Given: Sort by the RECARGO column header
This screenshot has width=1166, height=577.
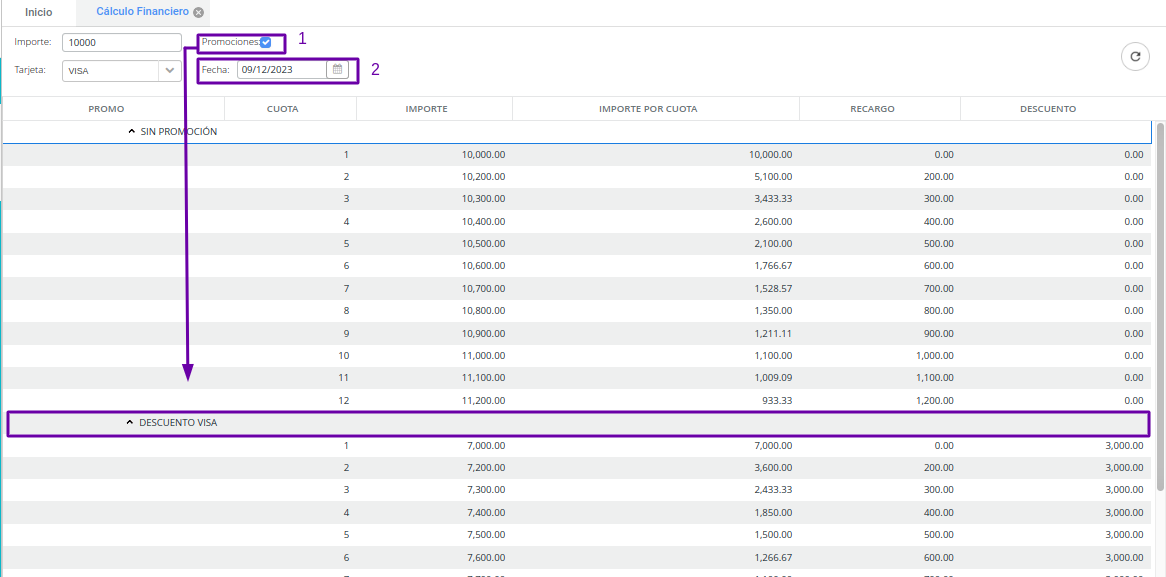Looking at the screenshot, I should [872, 109].
